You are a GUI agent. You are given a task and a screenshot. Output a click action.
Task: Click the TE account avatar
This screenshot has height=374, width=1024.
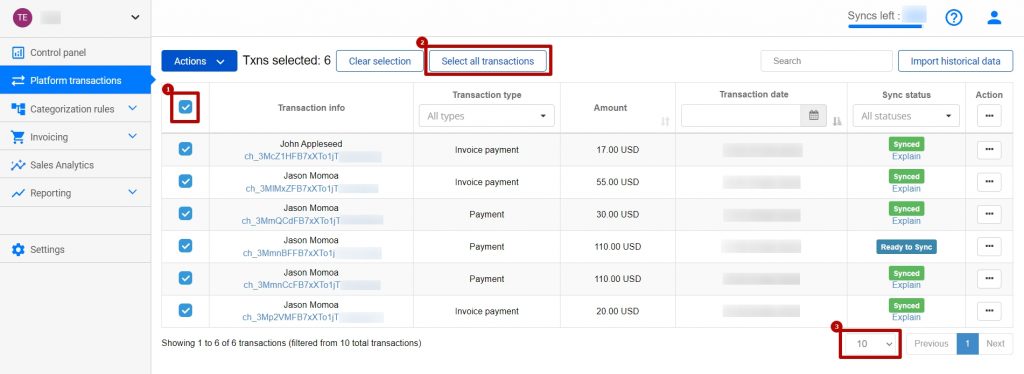[x=22, y=18]
